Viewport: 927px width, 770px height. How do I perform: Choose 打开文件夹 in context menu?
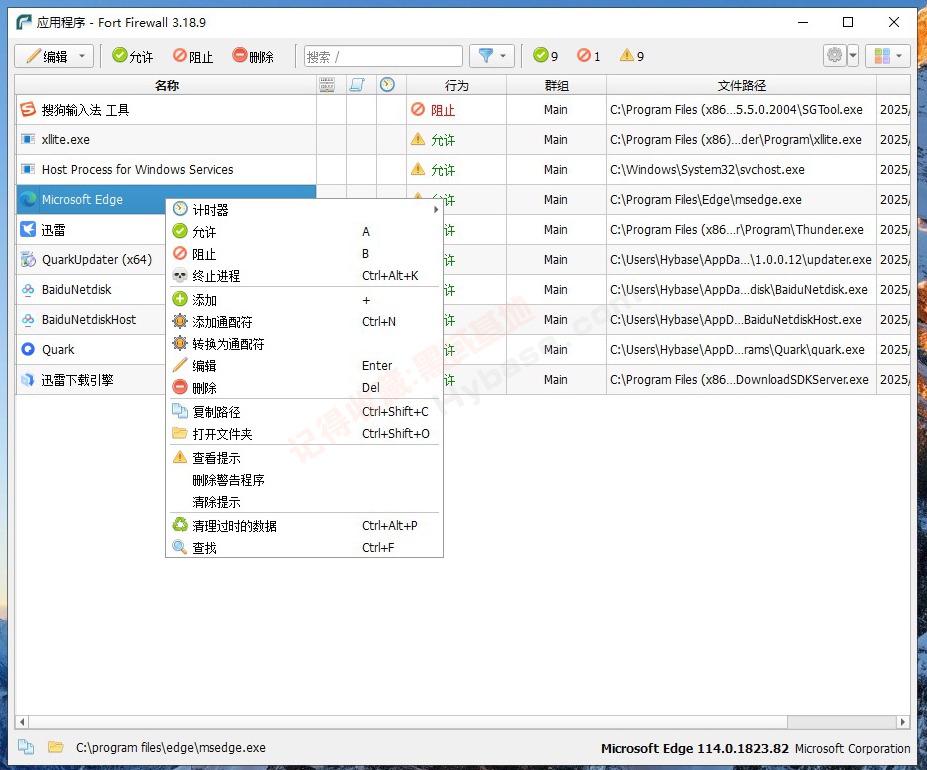(304, 433)
